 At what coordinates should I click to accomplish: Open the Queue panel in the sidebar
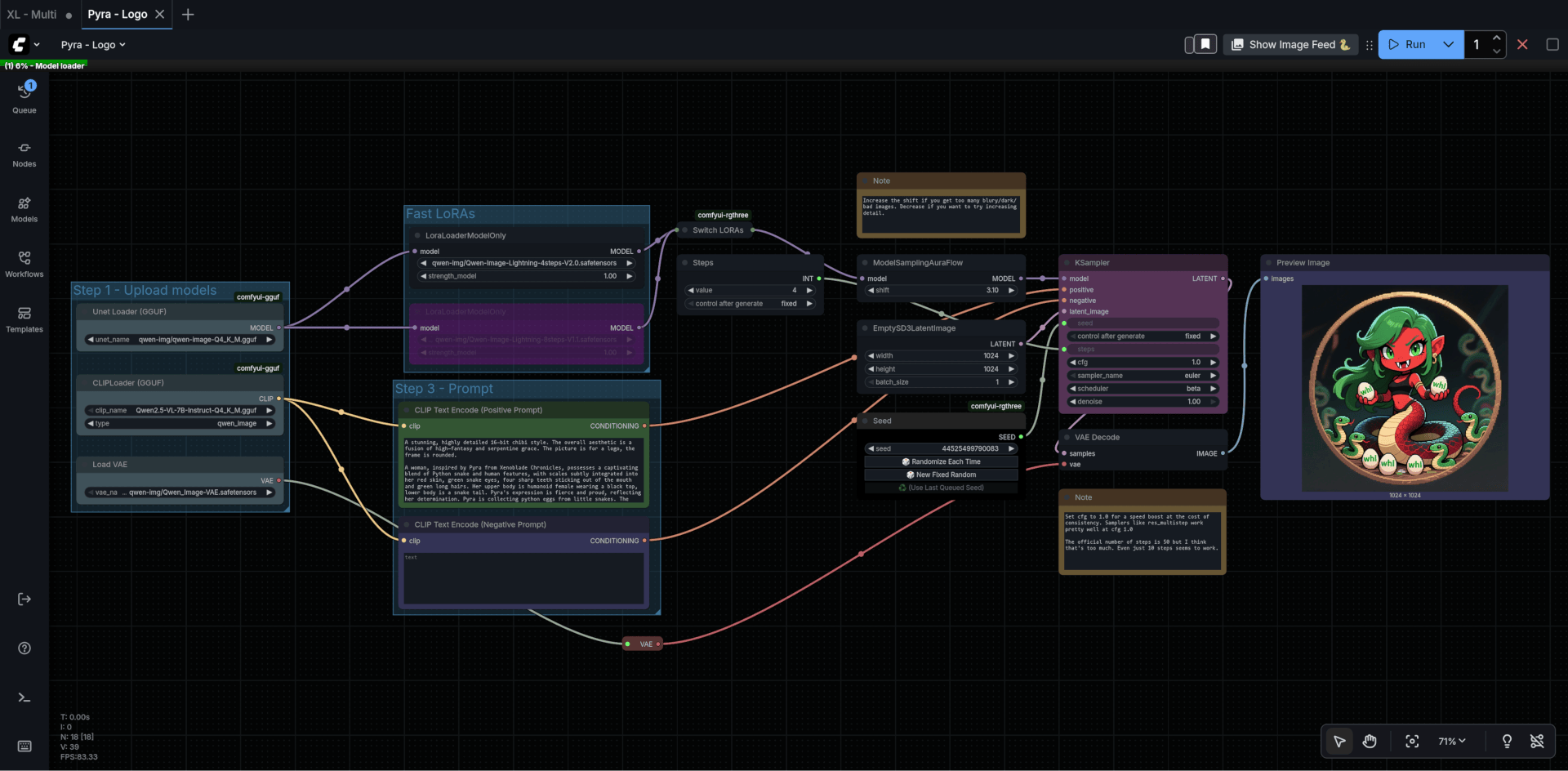[x=24, y=97]
